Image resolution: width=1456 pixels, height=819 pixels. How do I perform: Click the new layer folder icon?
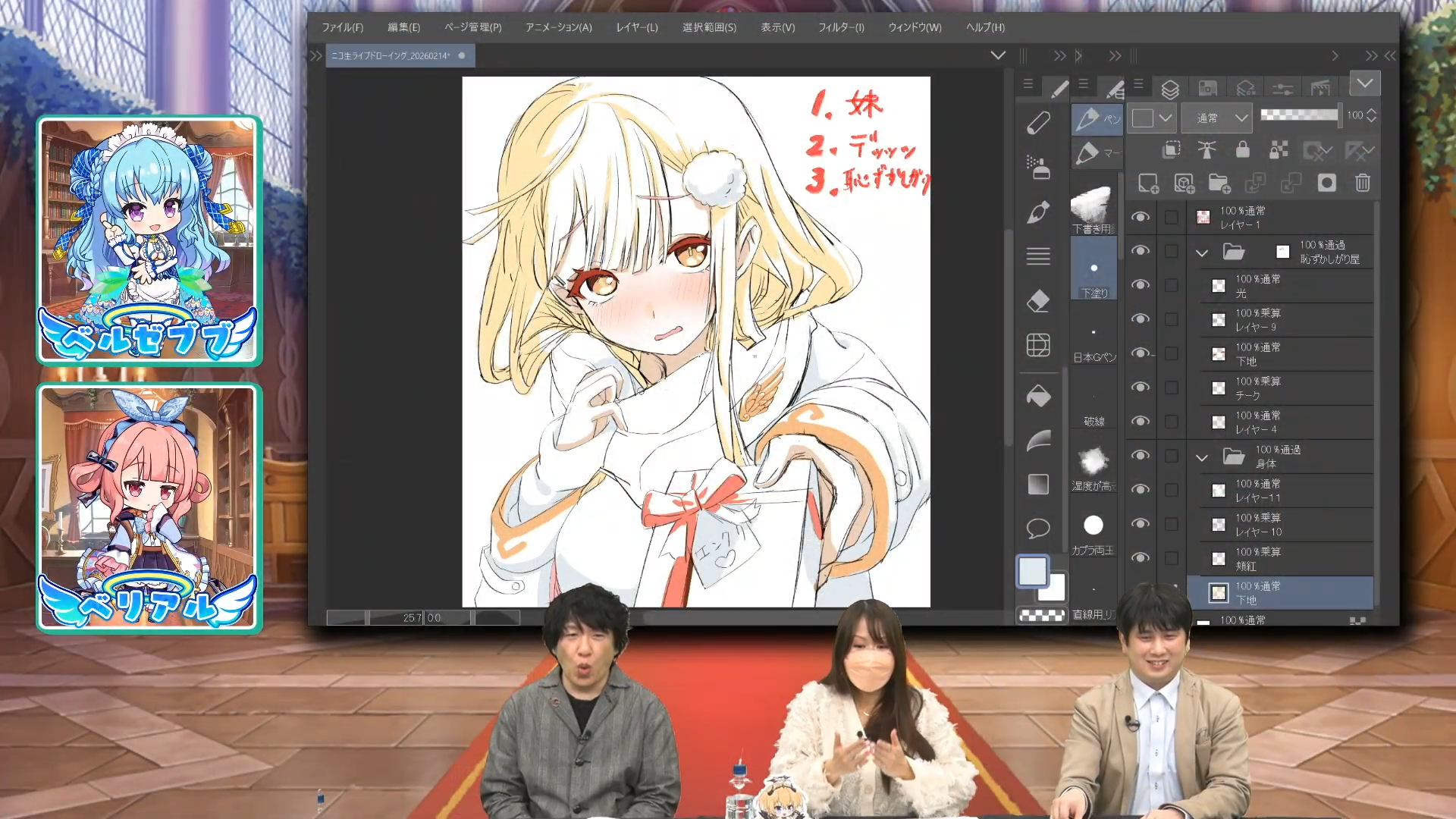point(1219,183)
